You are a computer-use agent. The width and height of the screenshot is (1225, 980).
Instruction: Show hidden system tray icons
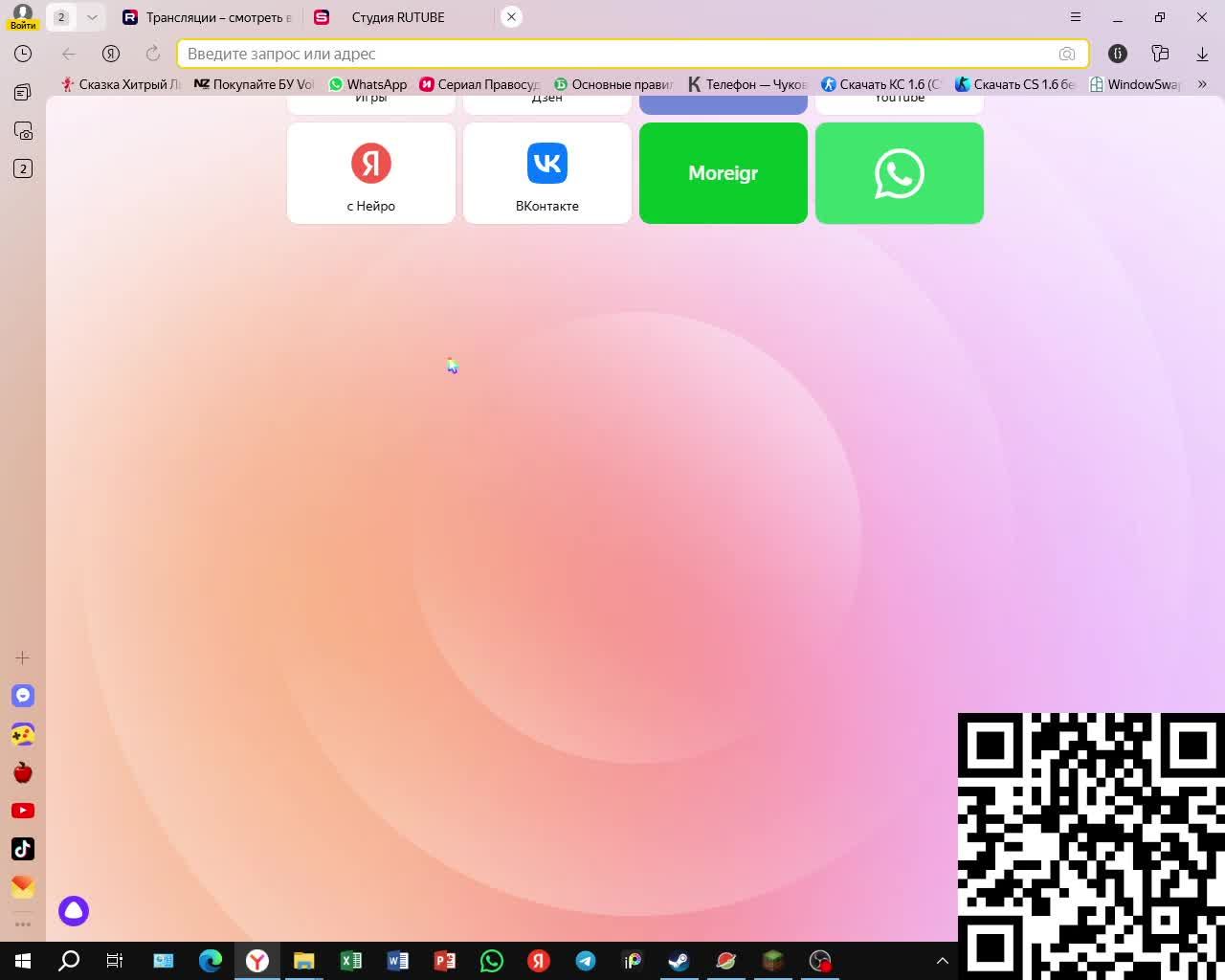[942, 961]
